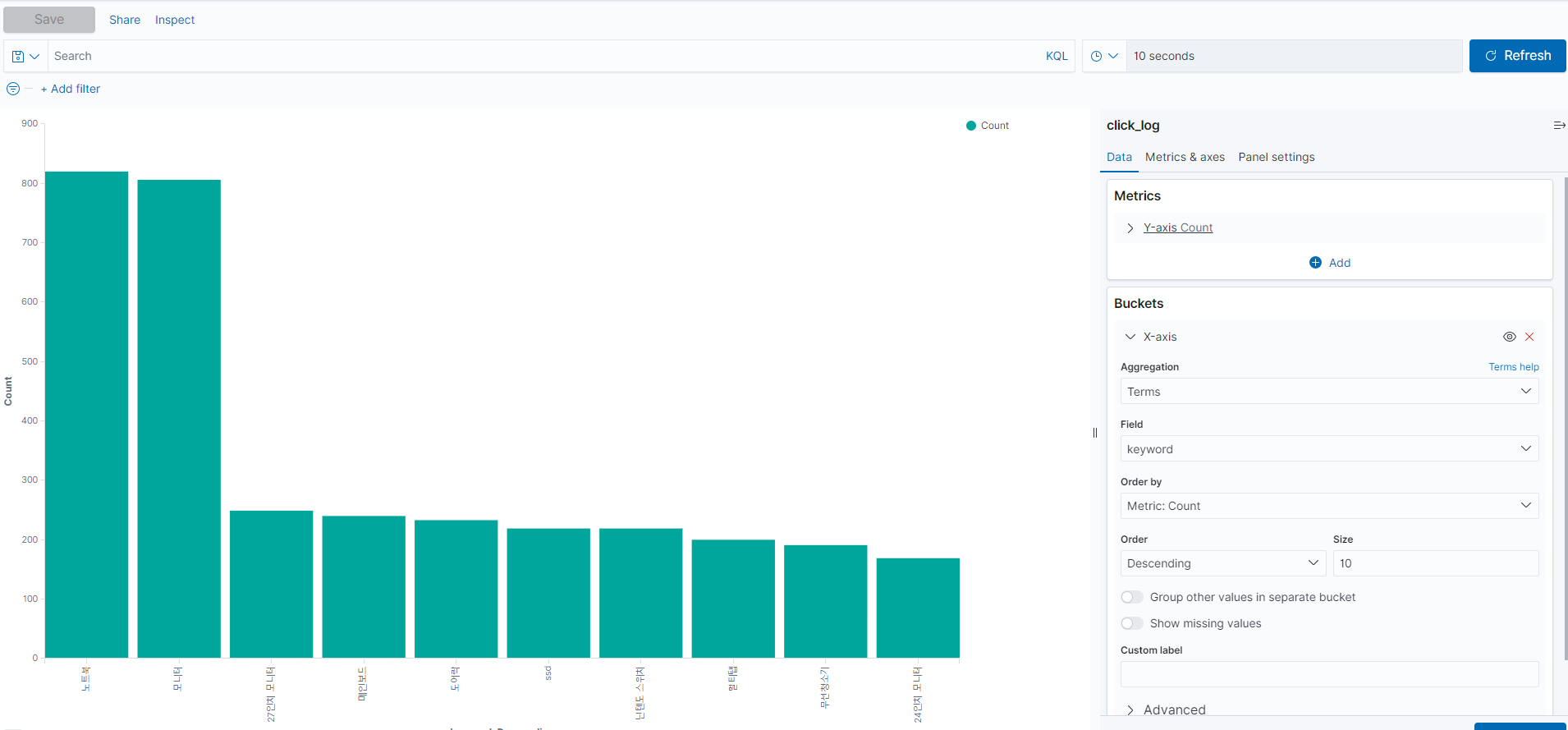Viewport: 1568px width, 730px height.
Task: Click the Count legend label
Action: [995, 126]
